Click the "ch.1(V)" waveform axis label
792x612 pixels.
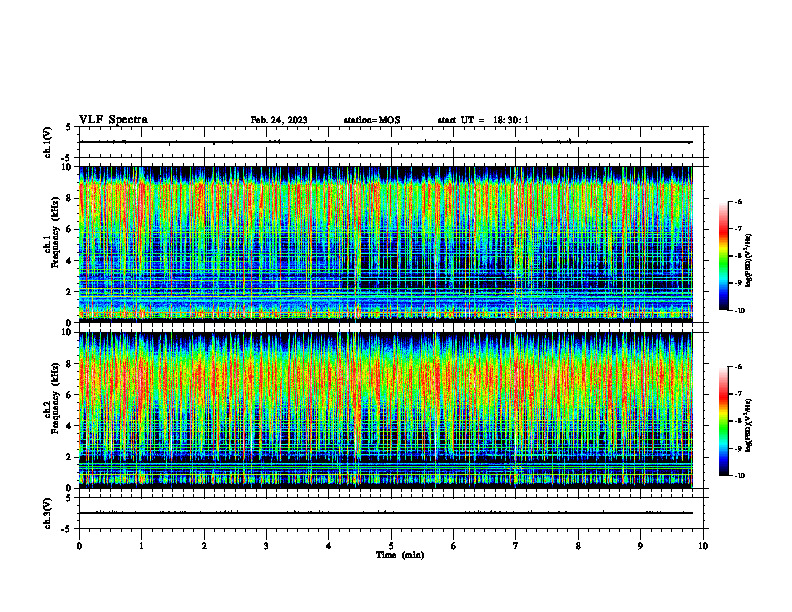(47, 142)
